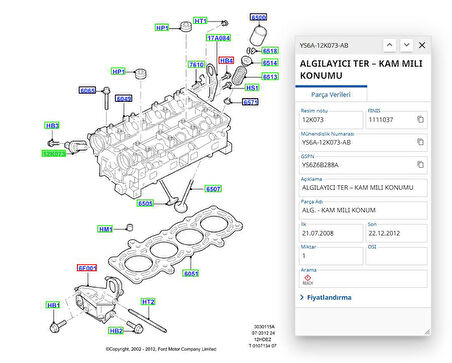Copy the GSPN value YS6Z6B288A
Image resolution: width=452 pixels, height=363 pixels.
[x=420, y=164]
